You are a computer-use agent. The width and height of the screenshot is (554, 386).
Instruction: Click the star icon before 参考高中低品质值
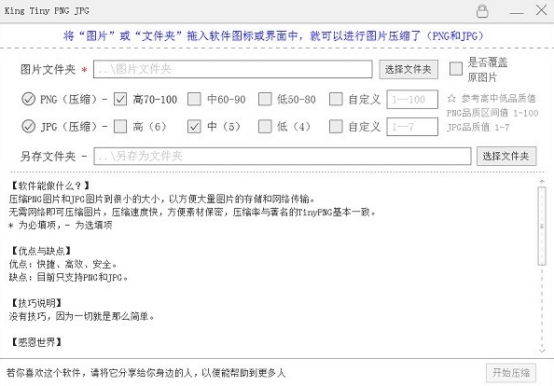(x=452, y=98)
